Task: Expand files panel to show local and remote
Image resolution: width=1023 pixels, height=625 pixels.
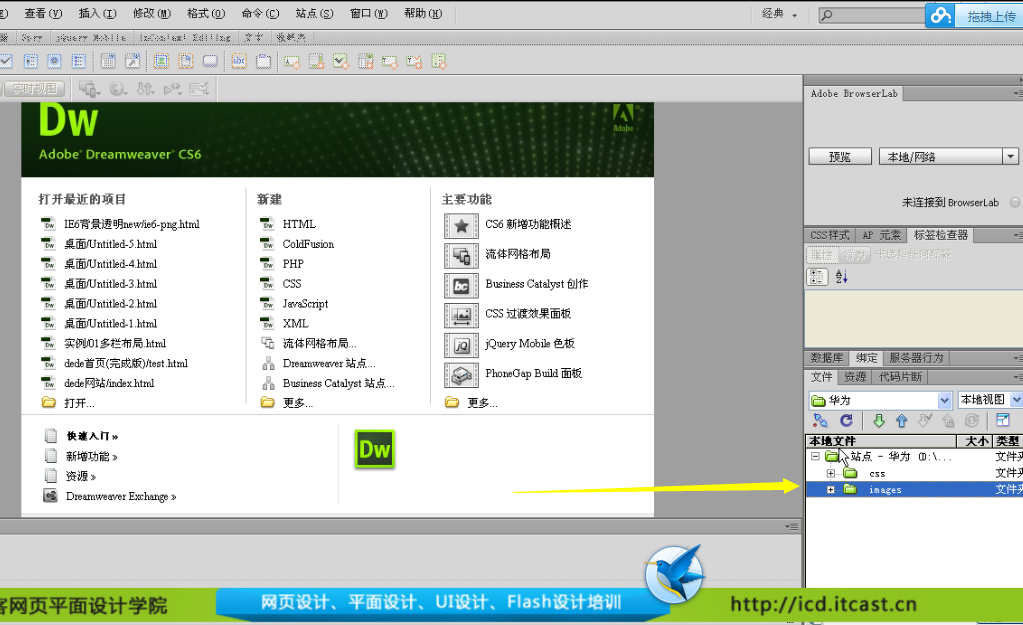Action: 1003,420
